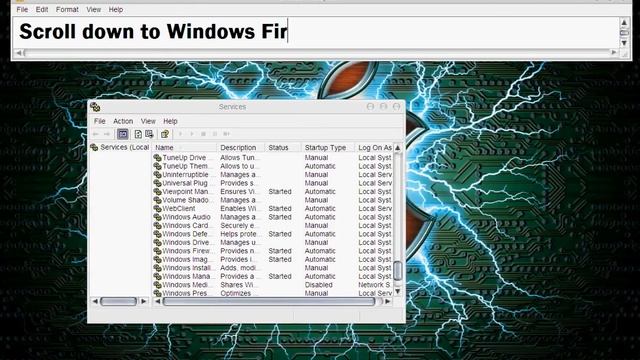Screen dimensions: 640x360
Task: Select the 'Universal Plug' service name
Action: [x=185, y=183]
